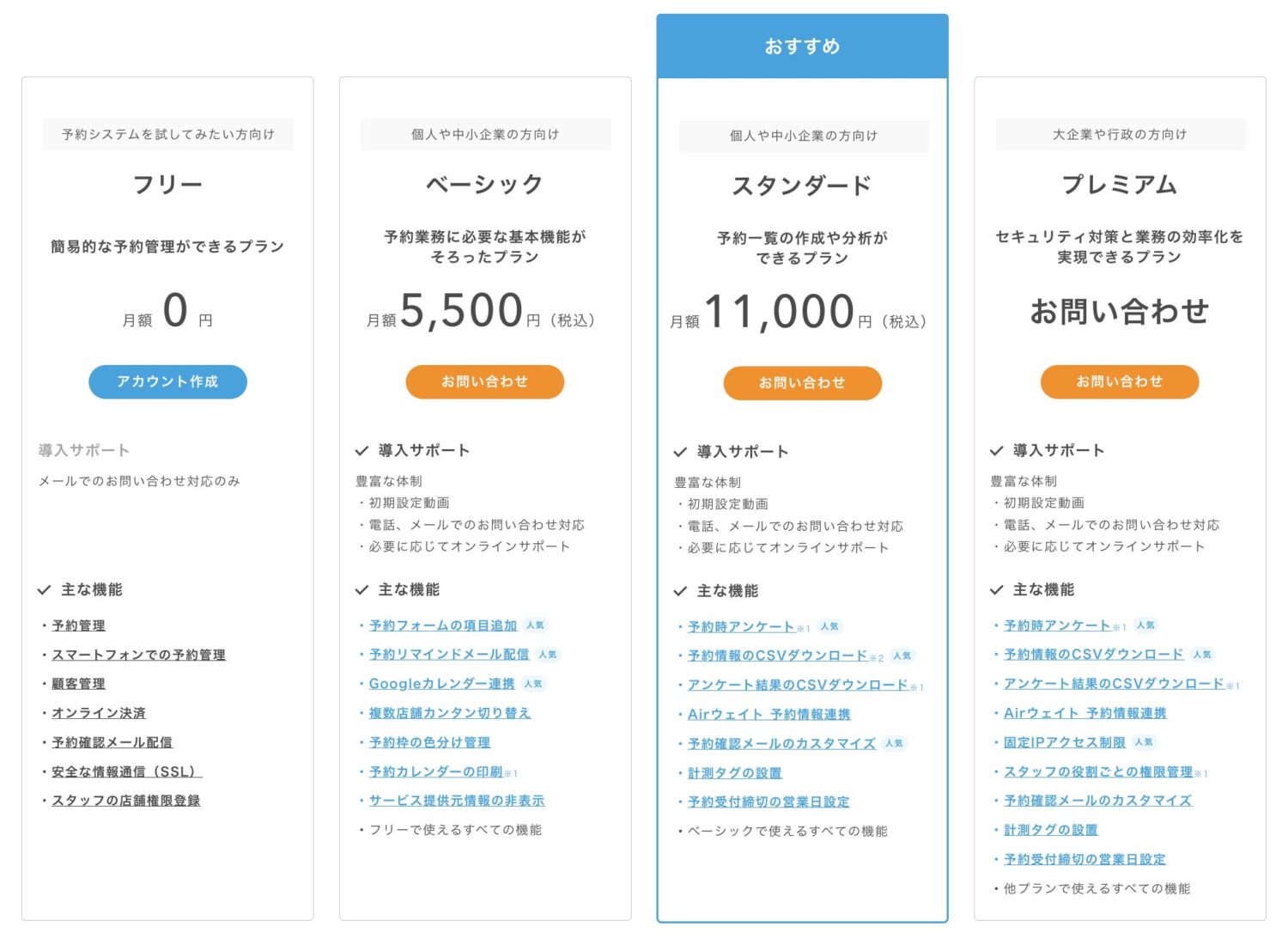Click お問い合わせ under the スタンダード plan

coord(802,383)
